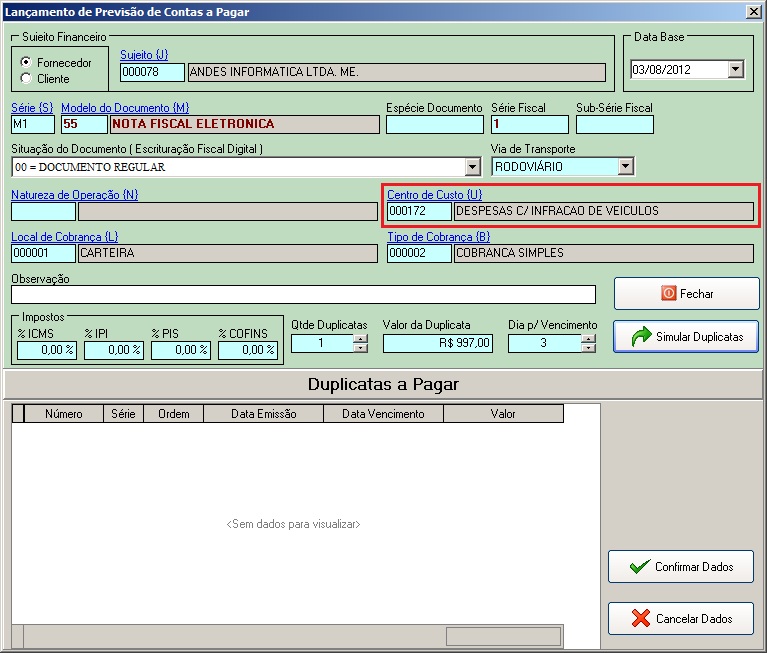Open the Centro de Custo {U} link
This screenshot has width=767, height=653.
[434, 195]
